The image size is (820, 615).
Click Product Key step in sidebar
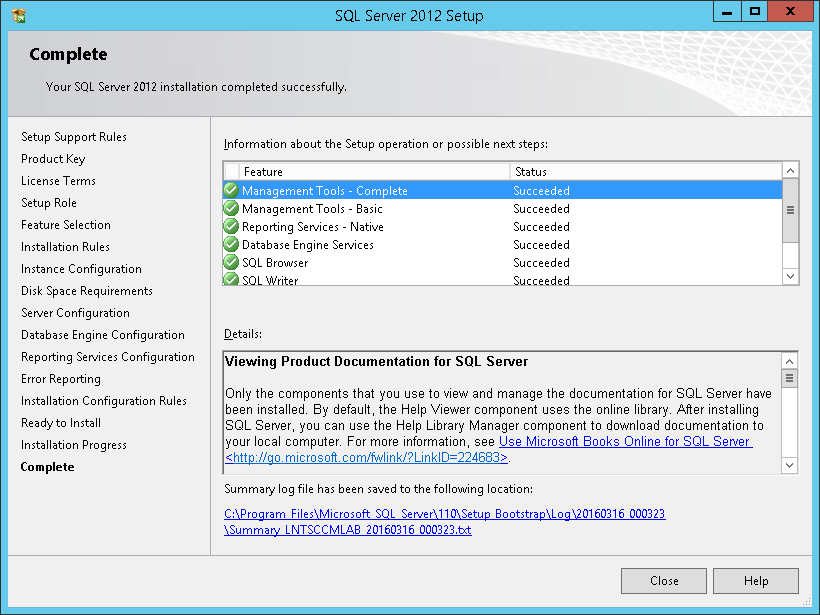tap(53, 159)
